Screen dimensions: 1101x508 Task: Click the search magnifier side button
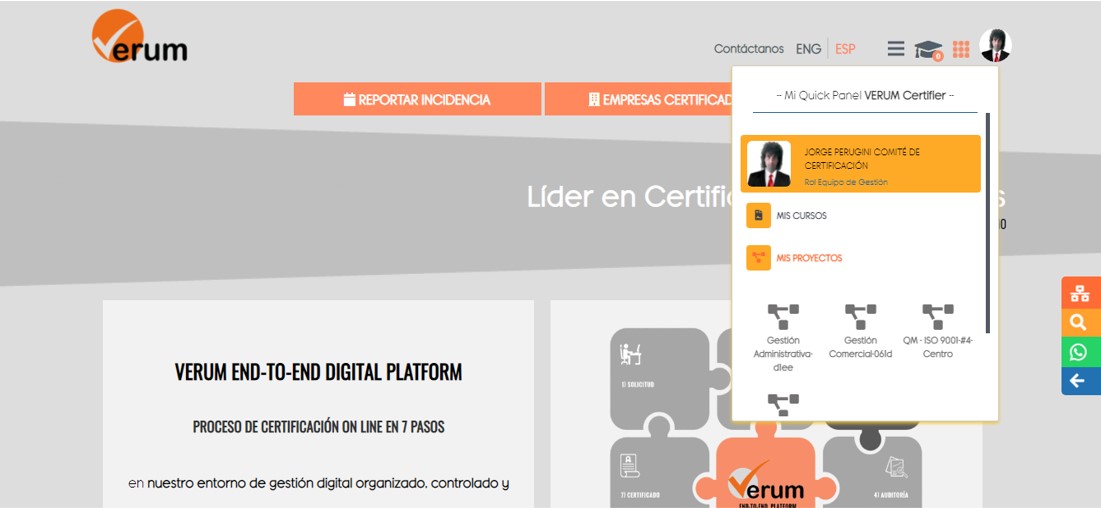pos(1079,322)
